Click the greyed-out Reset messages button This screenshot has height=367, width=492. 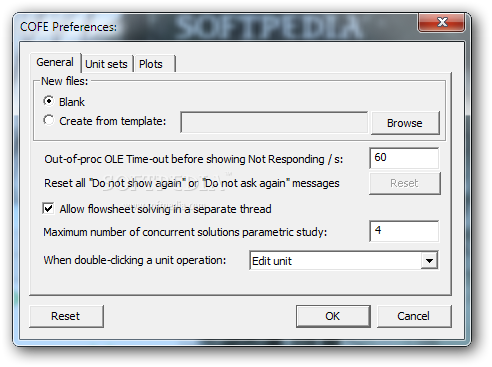[x=405, y=183]
